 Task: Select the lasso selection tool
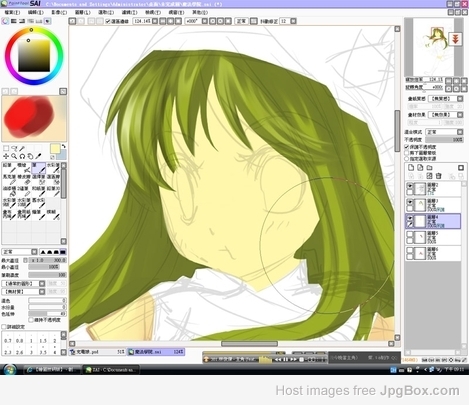[14, 148]
